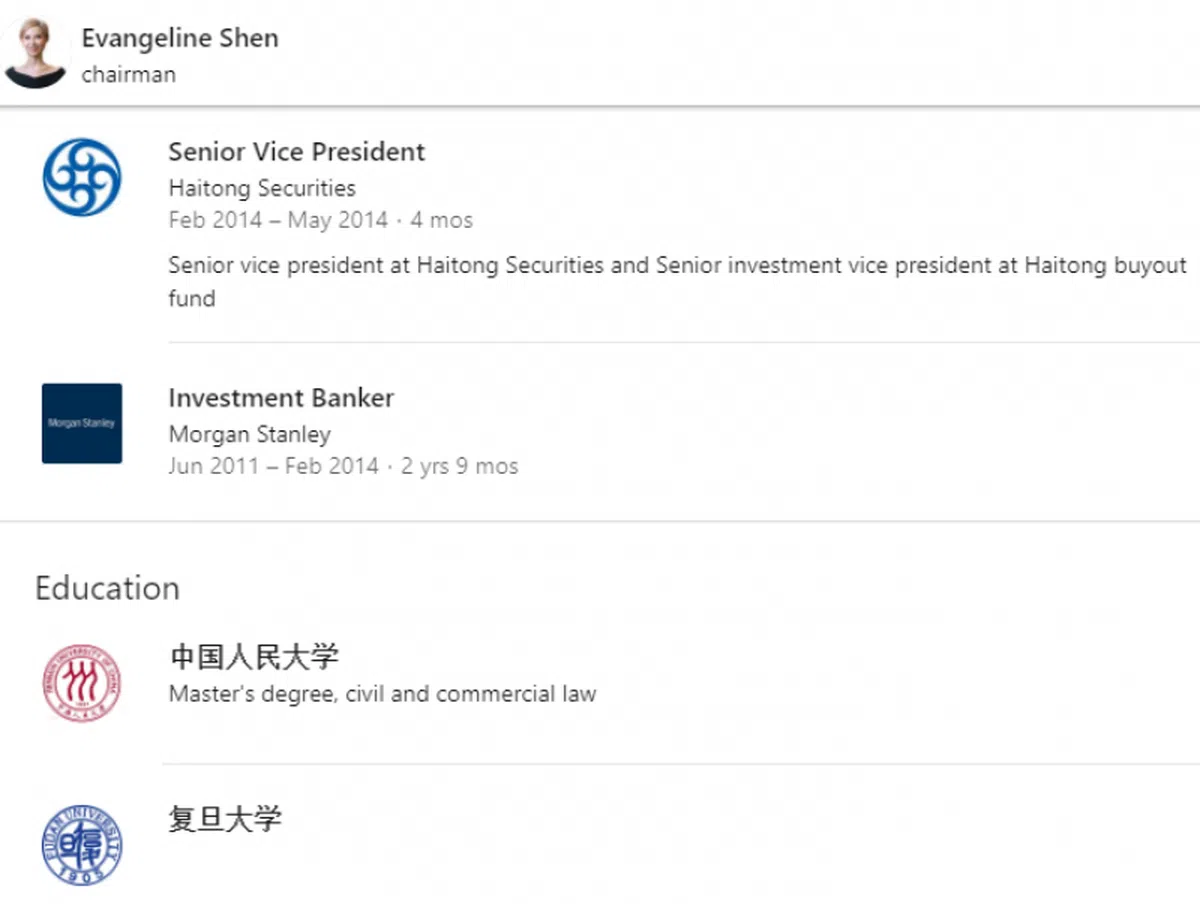
Task: Select the Senior Vice President job title
Action: (x=296, y=152)
